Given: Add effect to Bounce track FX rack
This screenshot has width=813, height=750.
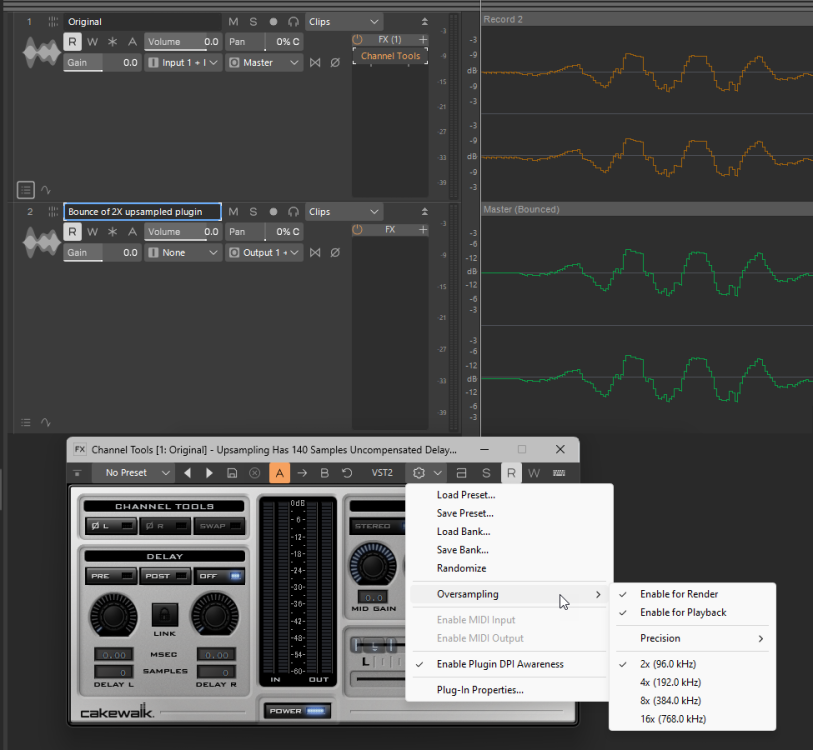Looking at the screenshot, I should (x=423, y=229).
